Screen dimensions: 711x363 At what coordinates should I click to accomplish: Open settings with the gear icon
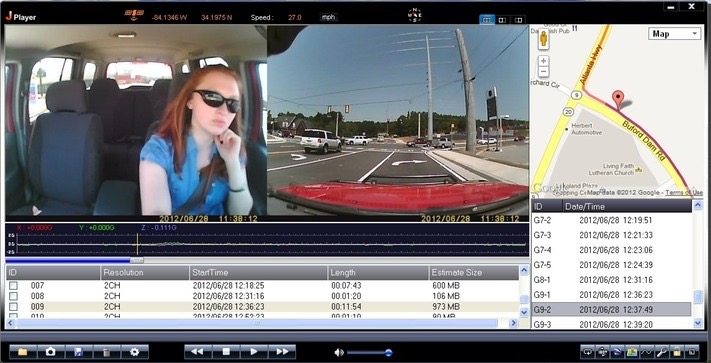[x=135, y=352]
